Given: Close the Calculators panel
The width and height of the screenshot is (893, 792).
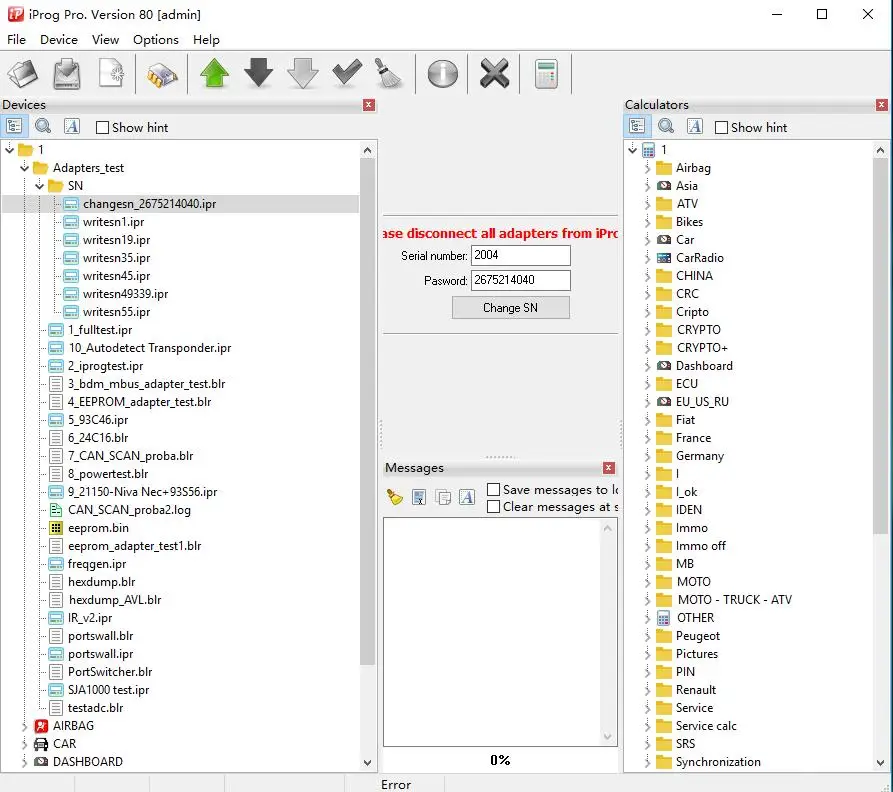Looking at the screenshot, I should pyautogui.click(x=882, y=105).
